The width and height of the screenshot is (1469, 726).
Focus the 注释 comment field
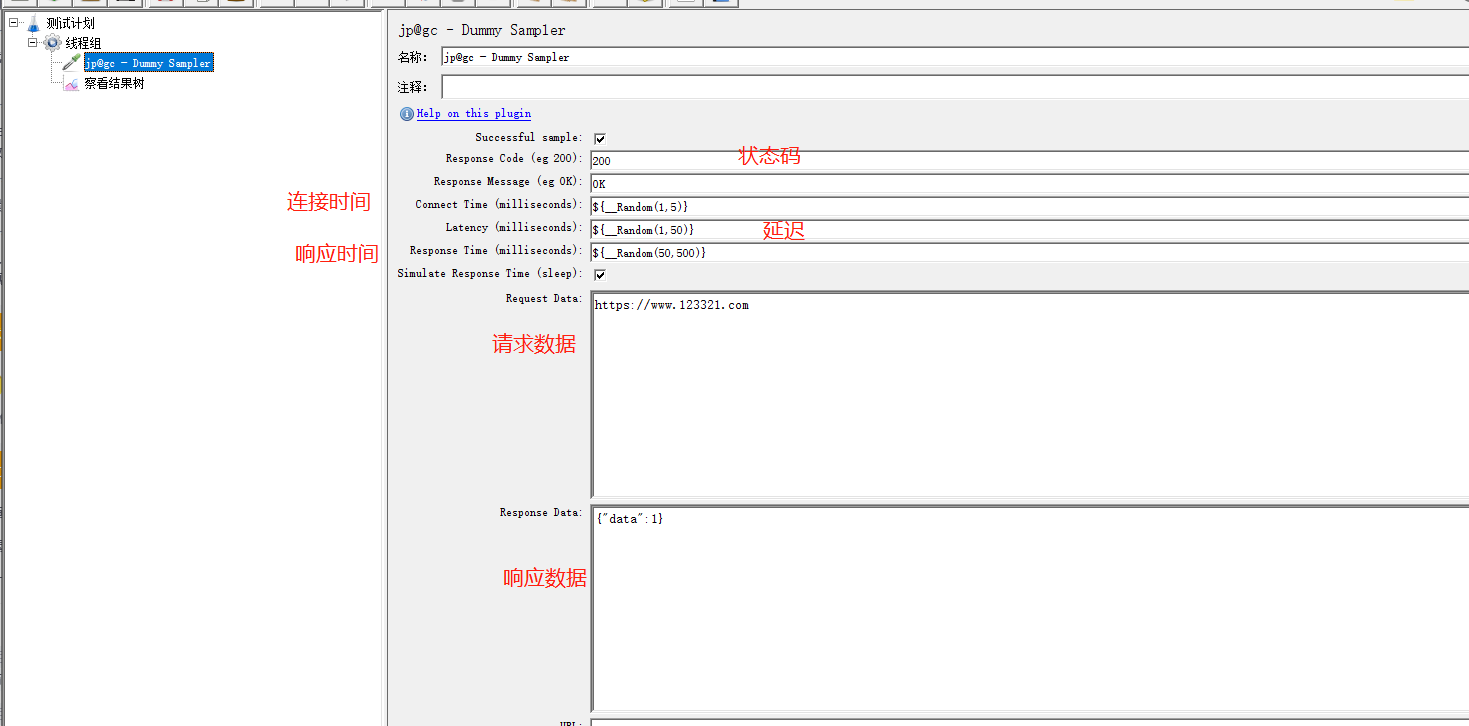955,87
